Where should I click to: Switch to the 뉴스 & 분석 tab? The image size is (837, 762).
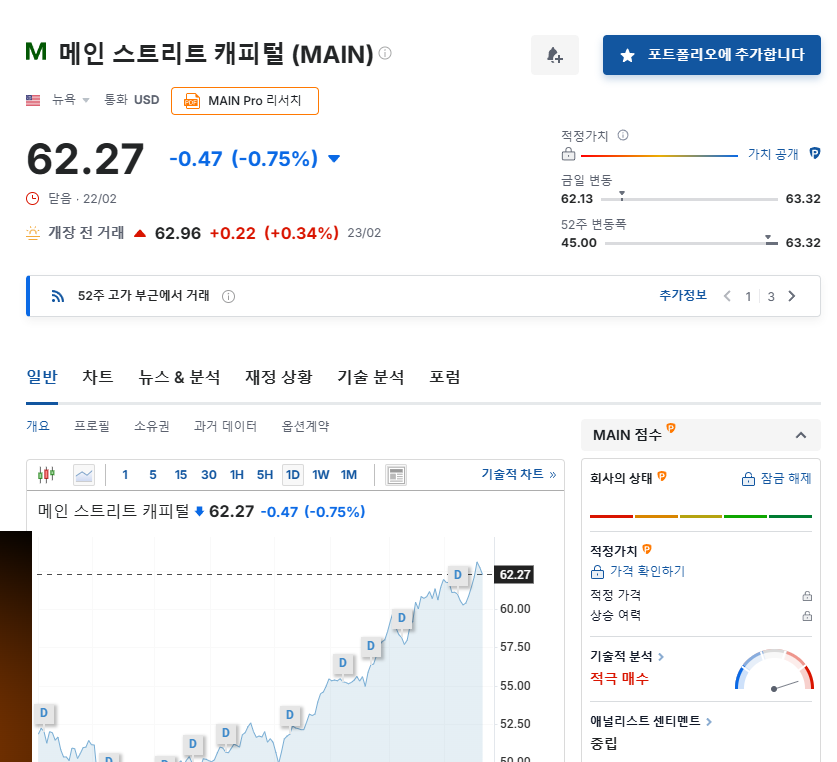click(x=179, y=377)
